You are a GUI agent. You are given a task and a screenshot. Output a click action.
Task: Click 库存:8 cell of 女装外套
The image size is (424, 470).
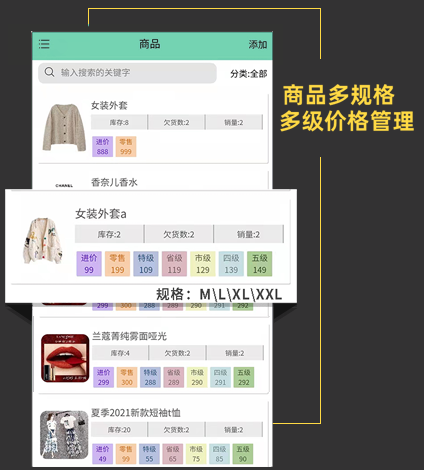click(x=119, y=122)
